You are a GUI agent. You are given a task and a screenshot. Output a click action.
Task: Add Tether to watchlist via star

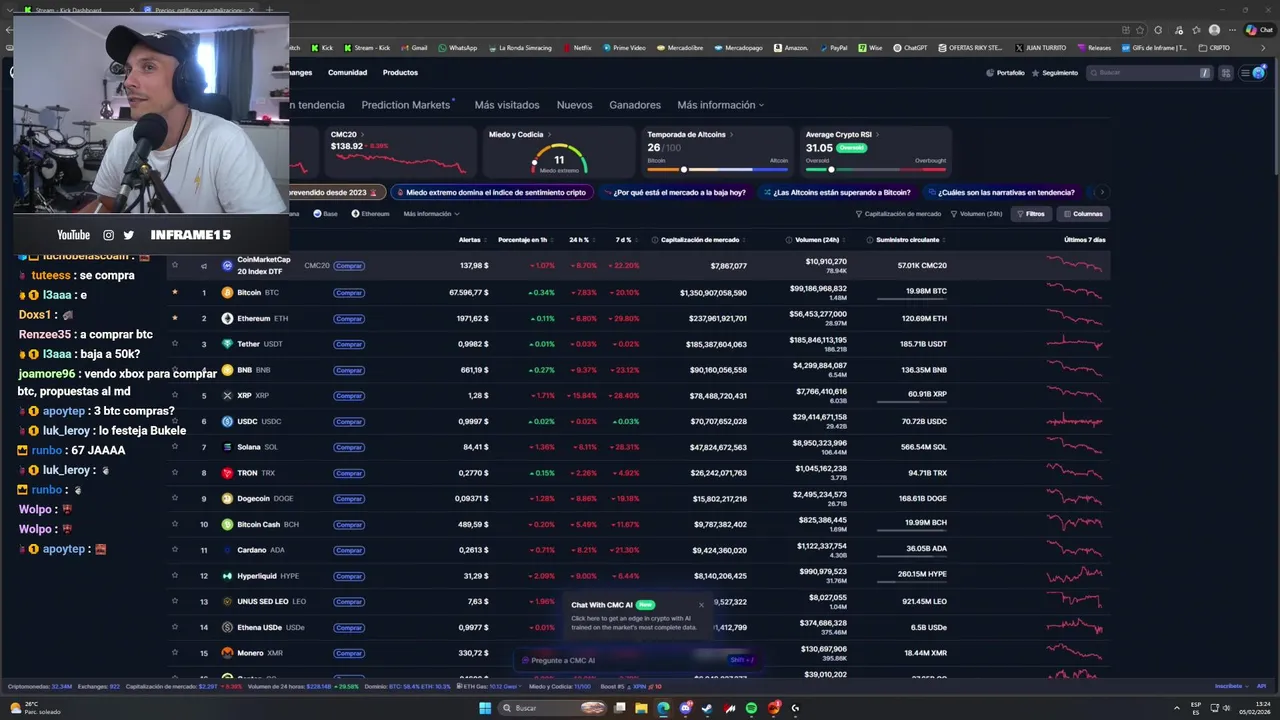(175, 344)
